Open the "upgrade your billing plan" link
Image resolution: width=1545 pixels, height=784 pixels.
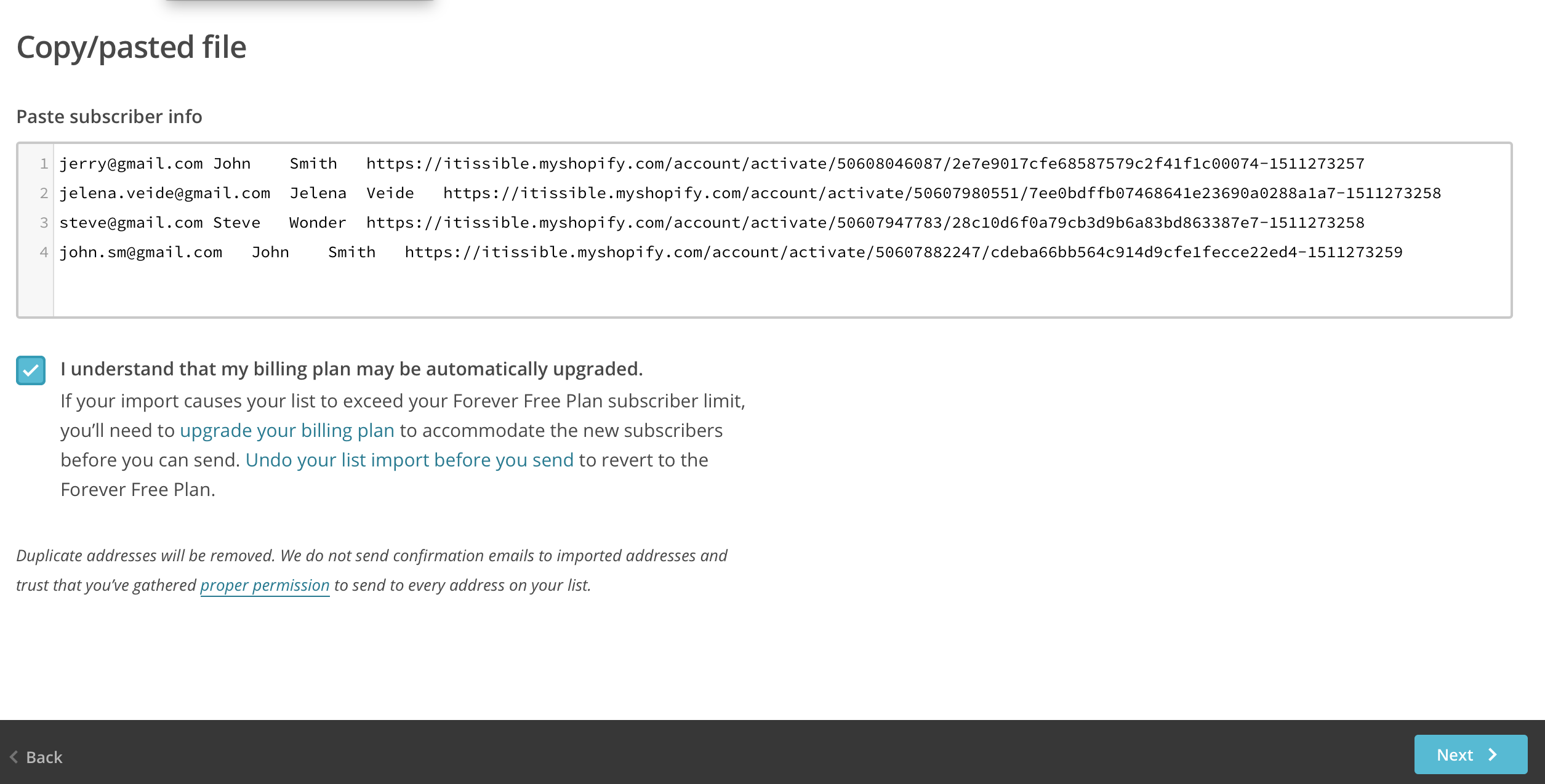point(287,430)
